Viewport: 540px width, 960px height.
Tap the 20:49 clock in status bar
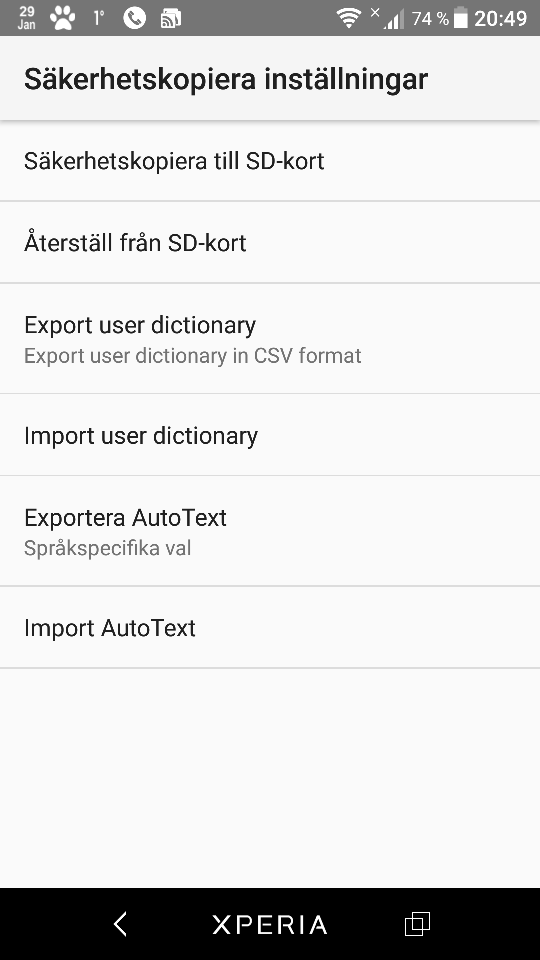tap(501, 18)
